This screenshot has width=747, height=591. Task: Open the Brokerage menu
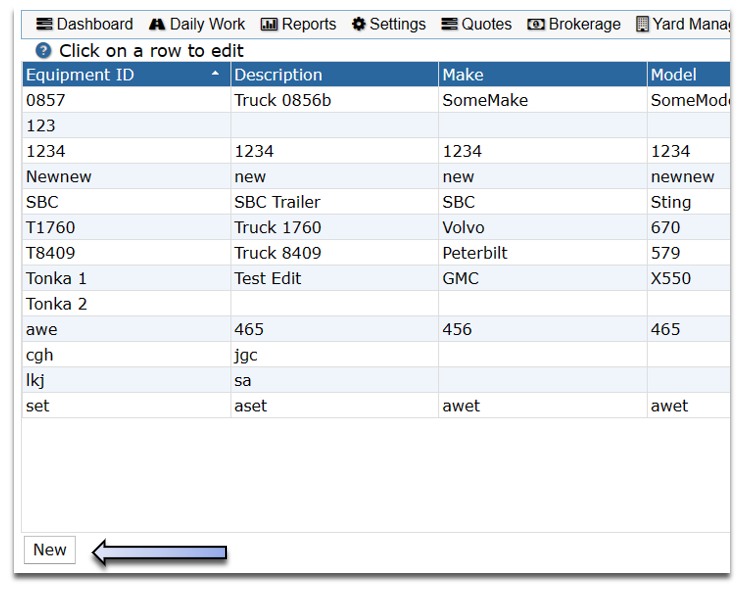click(574, 24)
